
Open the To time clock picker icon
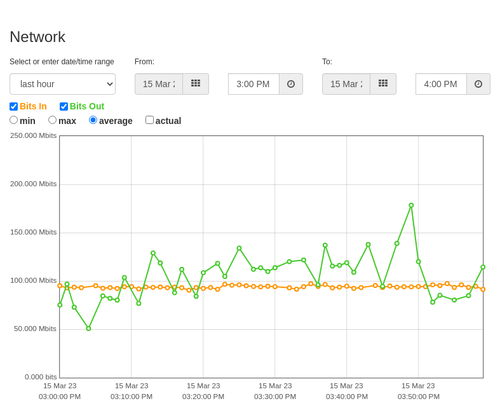[478, 84]
